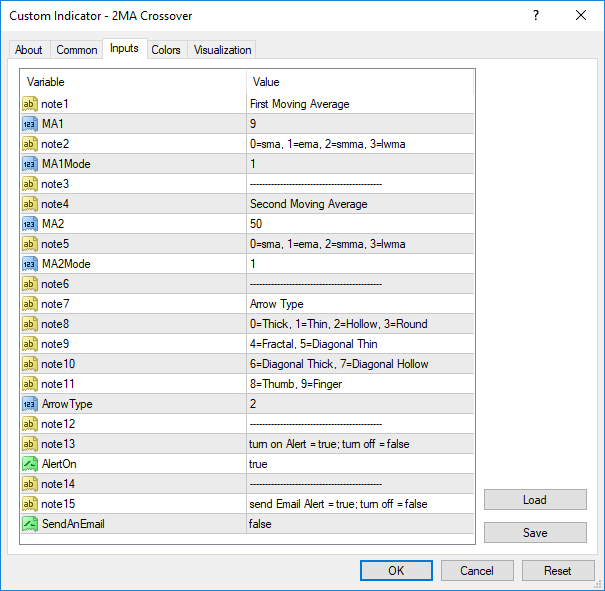The height and width of the screenshot is (591, 605).
Task: Click the string icon beside note13
Action: tap(30, 444)
